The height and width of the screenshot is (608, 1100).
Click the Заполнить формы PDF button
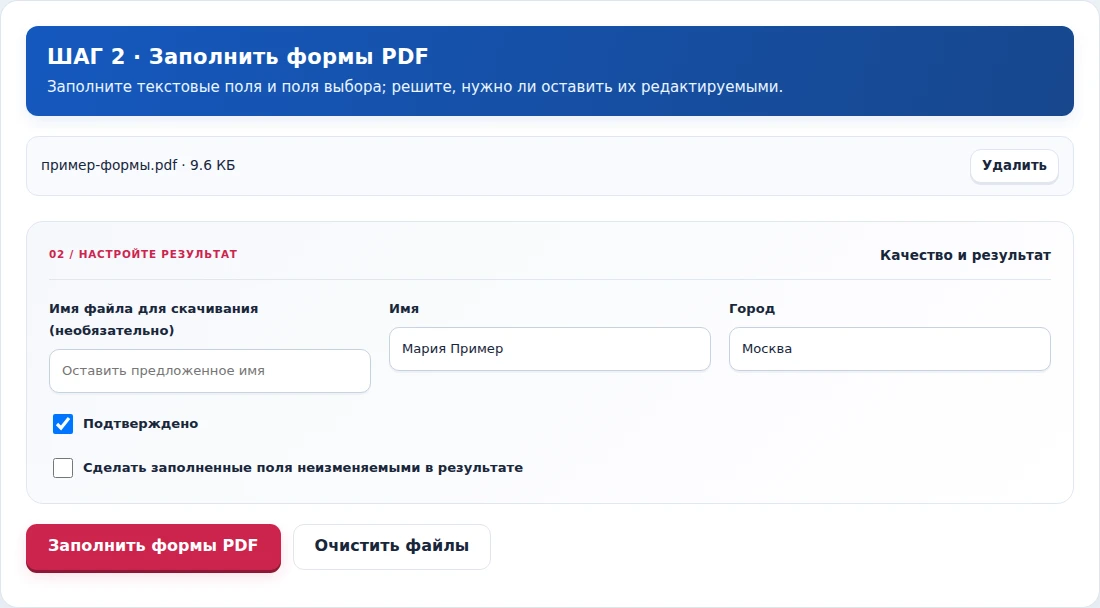(x=153, y=546)
